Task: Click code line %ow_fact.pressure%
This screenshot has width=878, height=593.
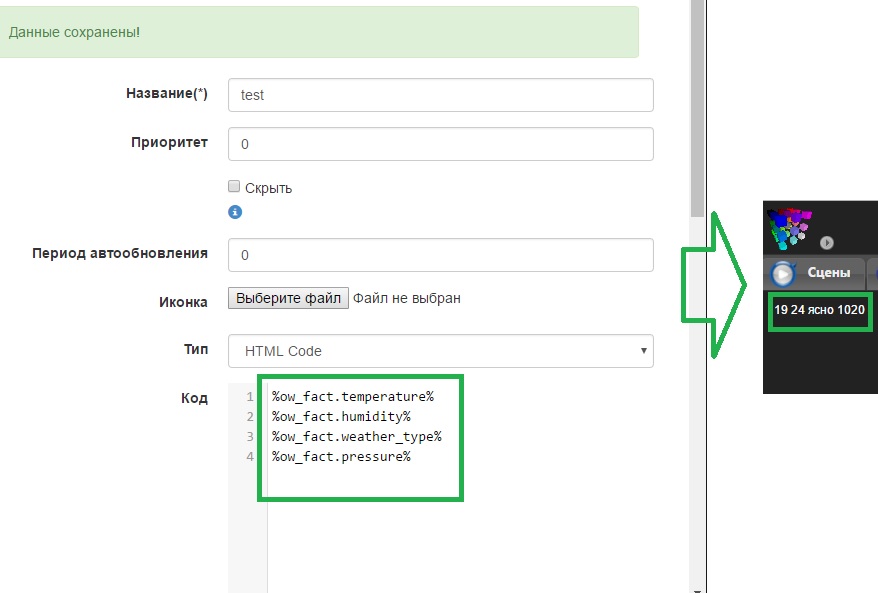Action: click(342, 457)
